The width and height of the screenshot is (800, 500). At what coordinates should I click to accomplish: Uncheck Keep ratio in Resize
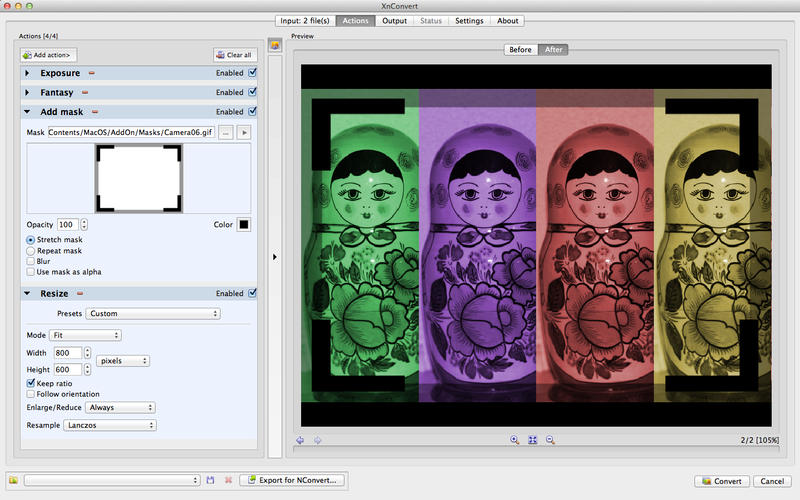click(x=30, y=383)
